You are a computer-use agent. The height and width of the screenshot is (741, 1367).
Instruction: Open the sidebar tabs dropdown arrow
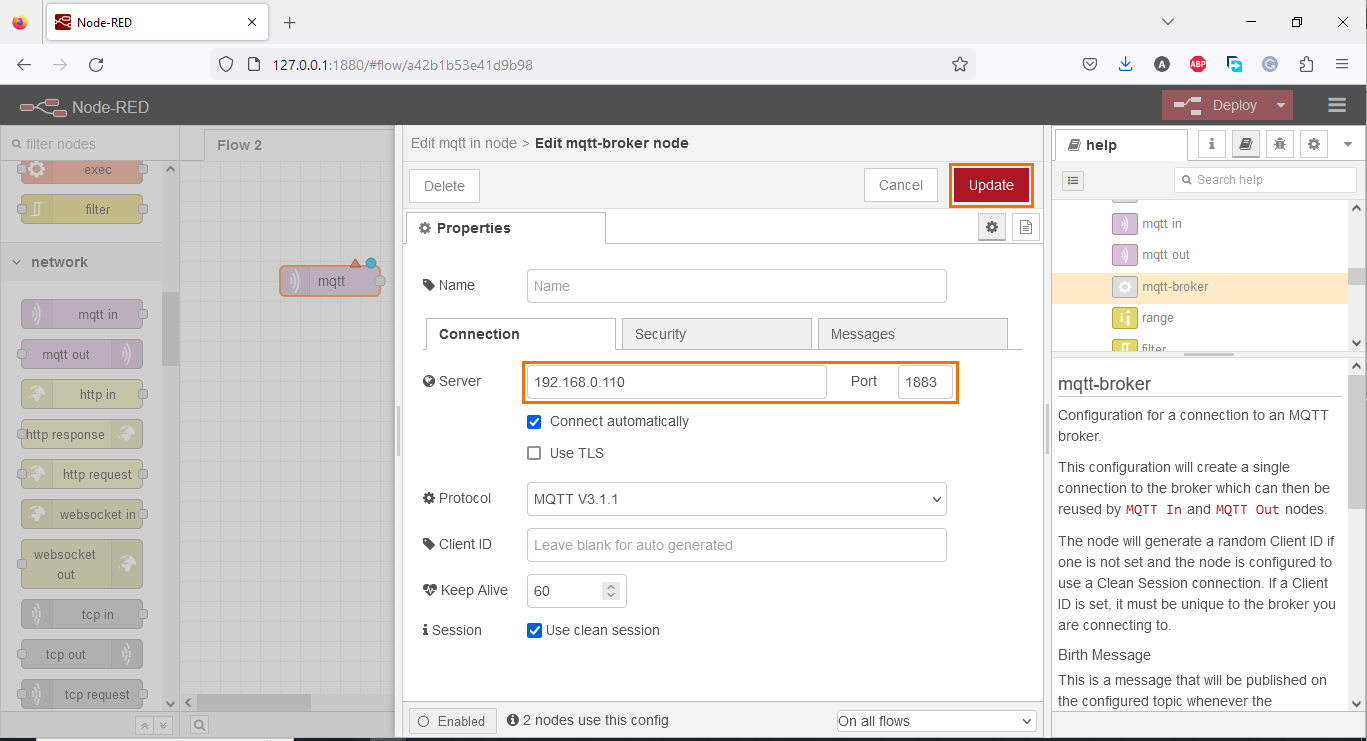1347,144
